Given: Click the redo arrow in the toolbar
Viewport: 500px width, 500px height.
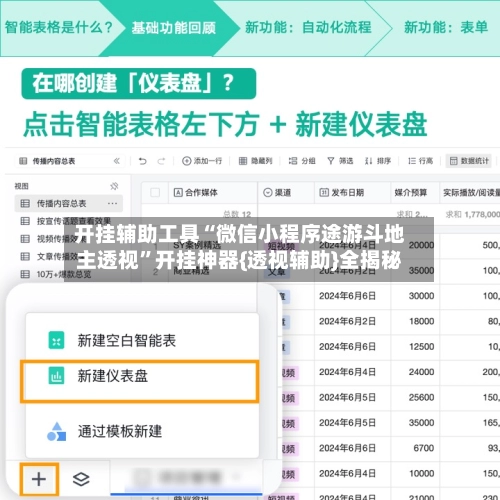Looking at the screenshot, I should [161, 161].
